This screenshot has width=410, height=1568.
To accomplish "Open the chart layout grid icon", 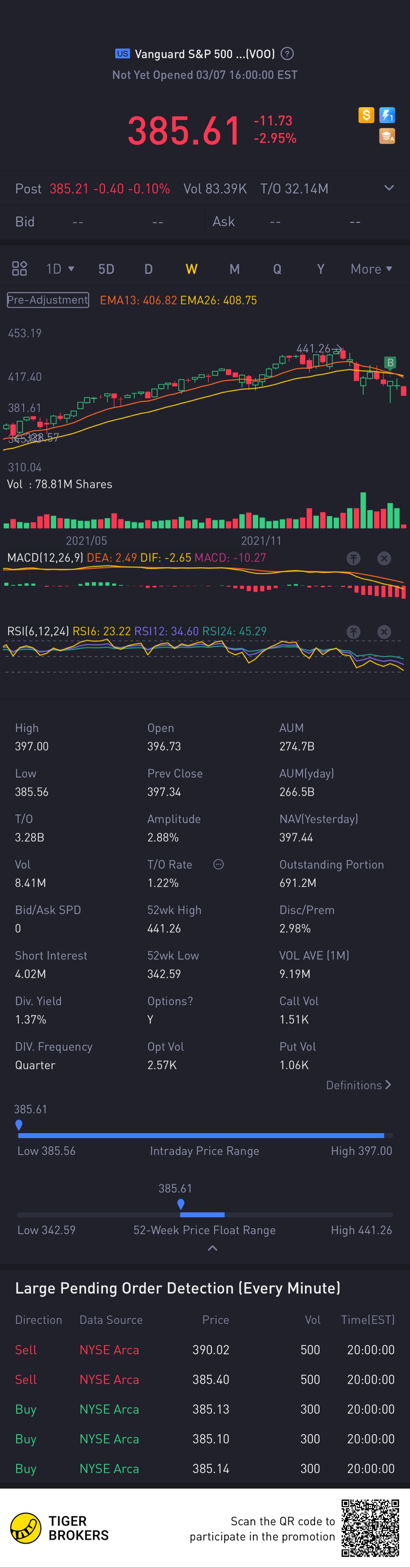I will (x=19, y=268).
